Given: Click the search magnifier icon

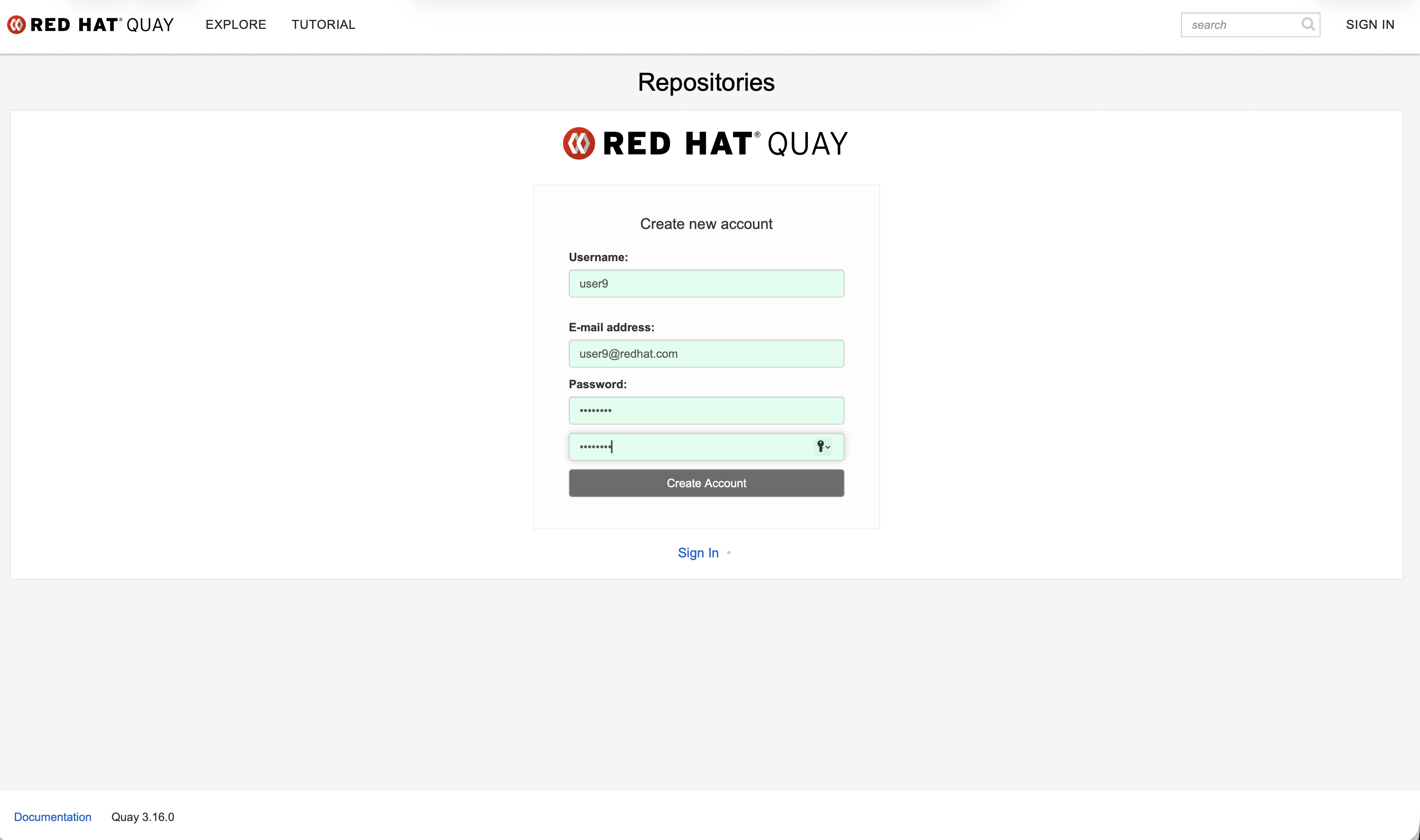Looking at the screenshot, I should (x=1307, y=24).
